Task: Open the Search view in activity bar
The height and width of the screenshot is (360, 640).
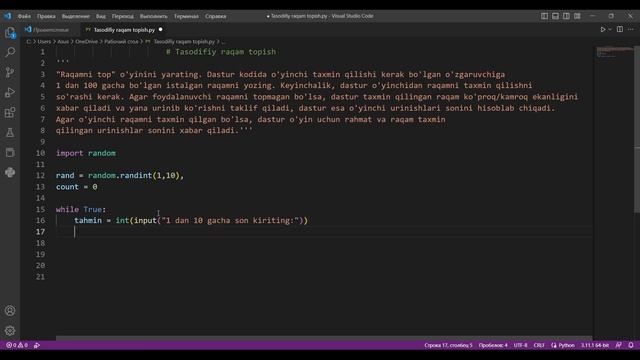Action: pyautogui.click(x=10, y=52)
